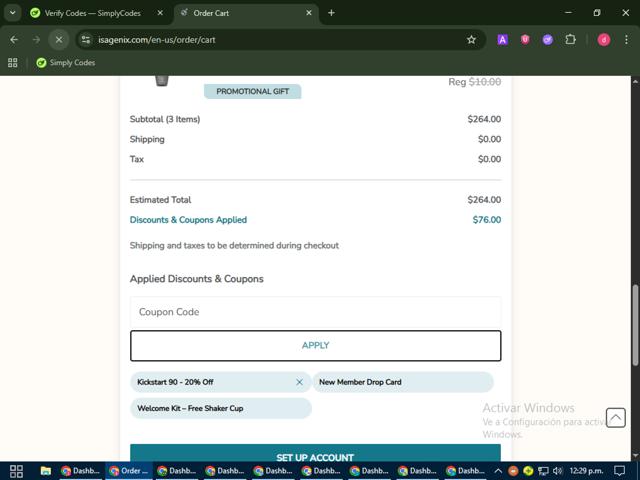The height and width of the screenshot is (480, 640).
Task: Open the Windows notification center
Action: click(x=620, y=471)
